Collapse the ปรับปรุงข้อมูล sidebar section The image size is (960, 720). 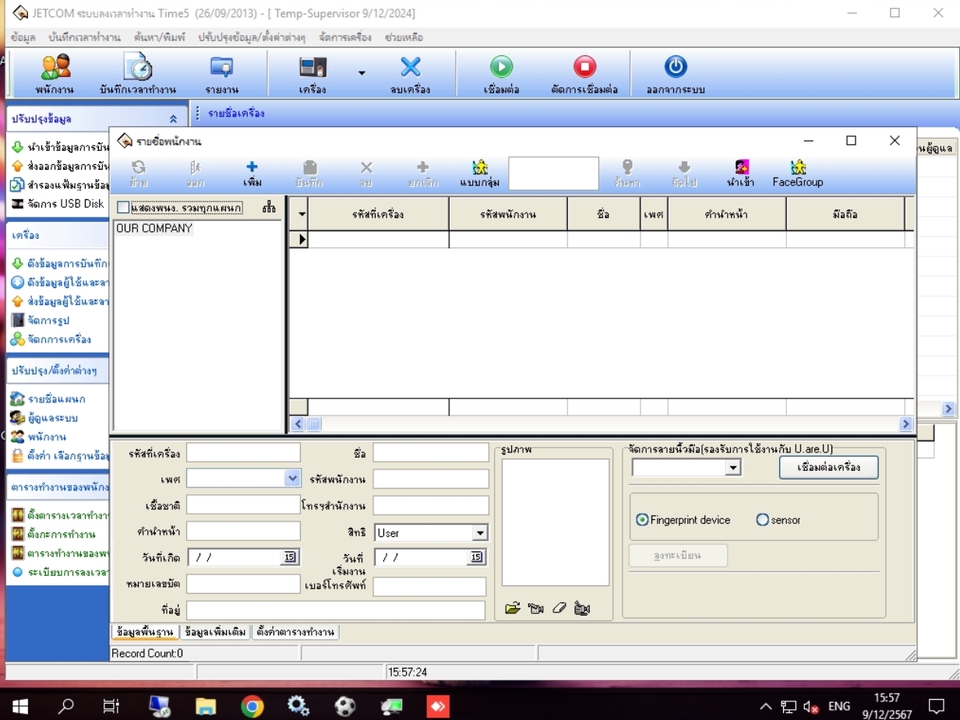click(x=173, y=119)
